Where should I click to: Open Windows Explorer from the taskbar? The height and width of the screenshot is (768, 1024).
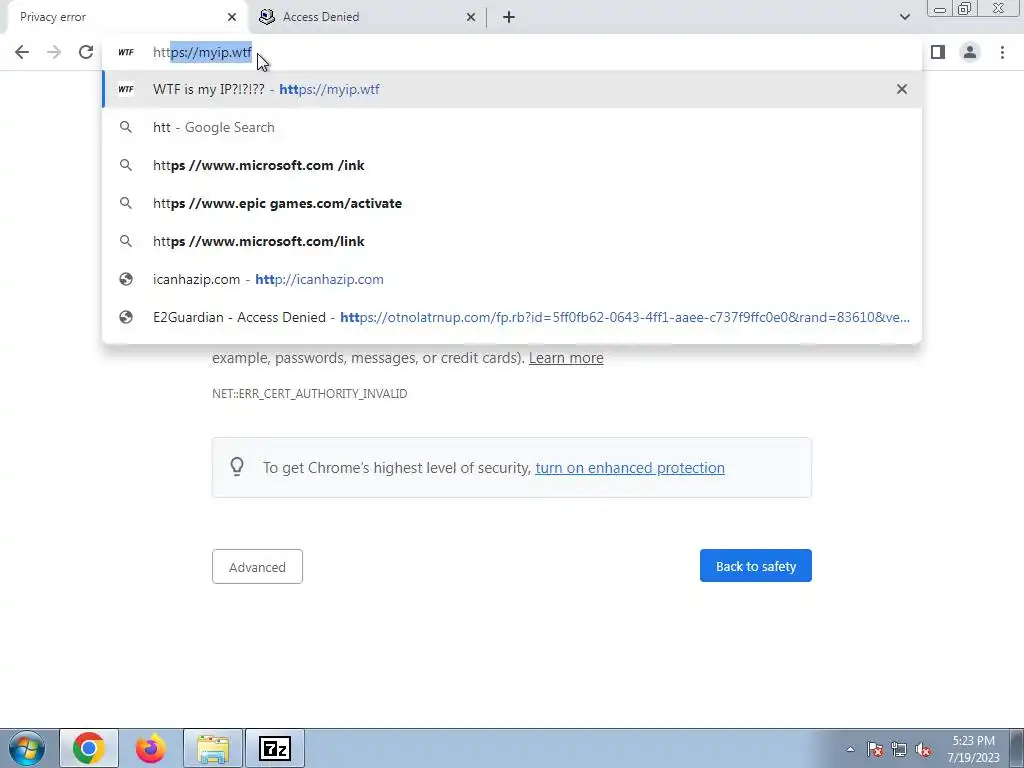point(213,748)
